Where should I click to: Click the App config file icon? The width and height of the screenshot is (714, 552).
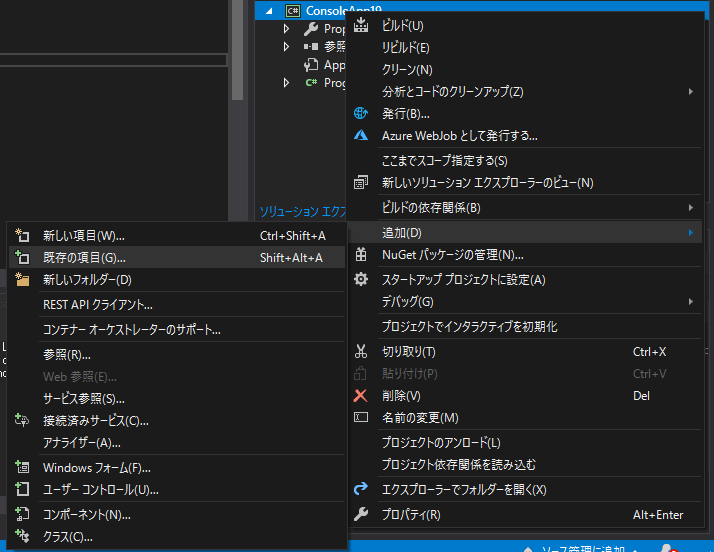pyautogui.click(x=311, y=65)
